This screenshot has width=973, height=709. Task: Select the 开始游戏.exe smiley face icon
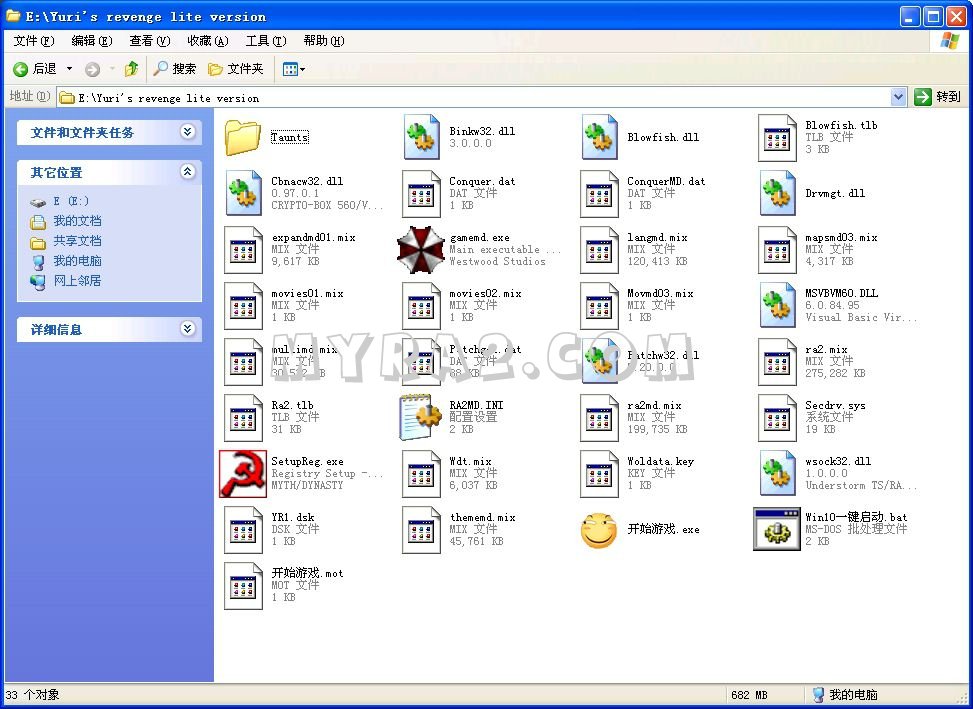(x=599, y=530)
